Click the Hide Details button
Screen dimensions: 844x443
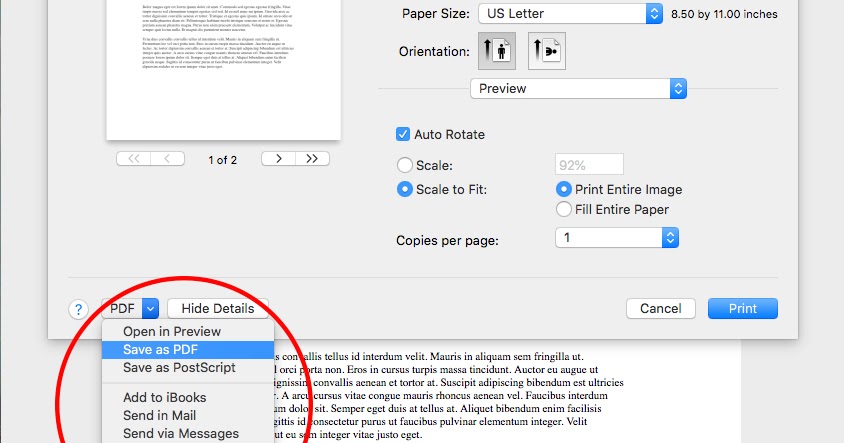tap(217, 308)
